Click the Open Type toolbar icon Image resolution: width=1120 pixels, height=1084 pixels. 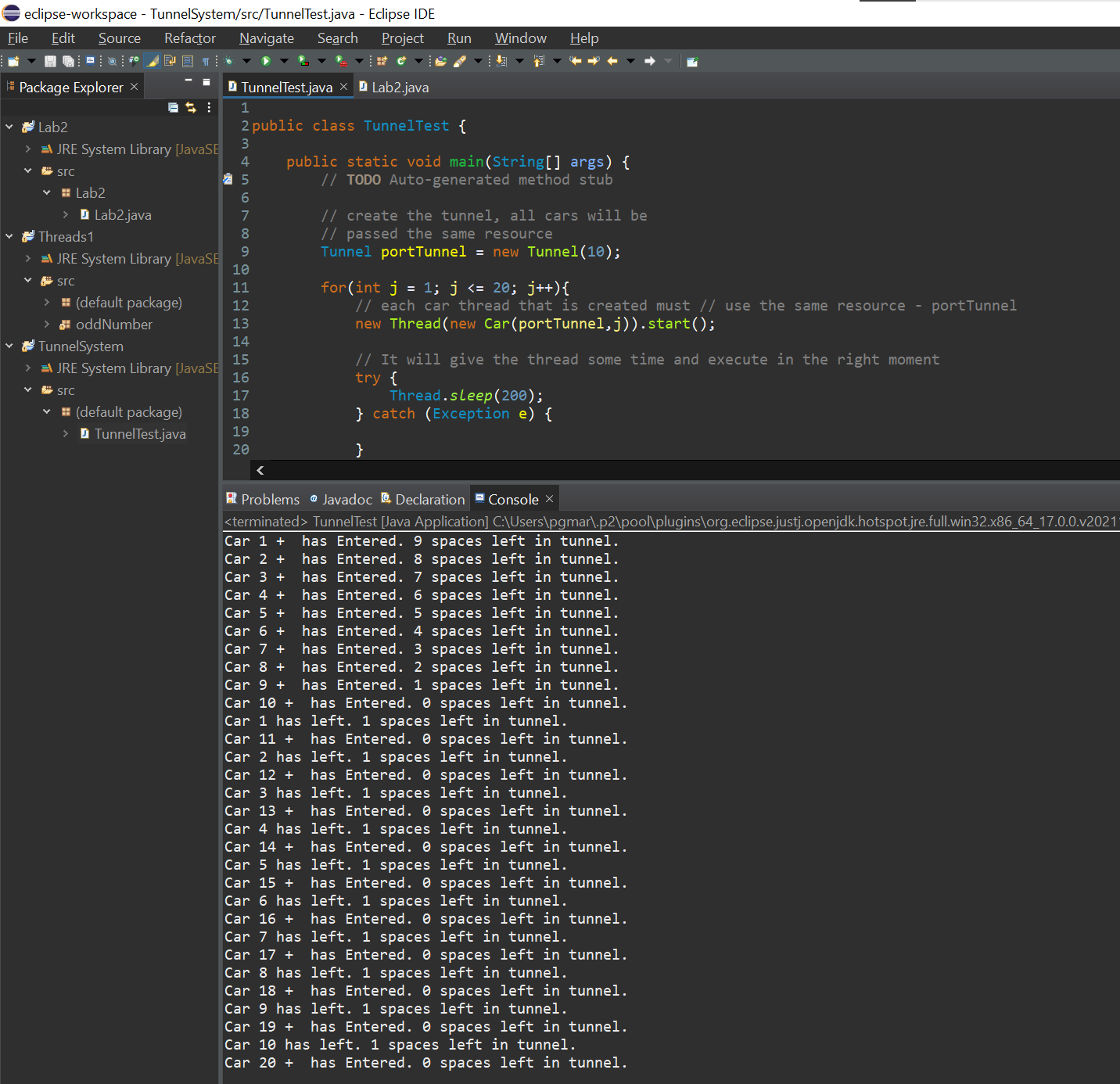click(x=441, y=61)
